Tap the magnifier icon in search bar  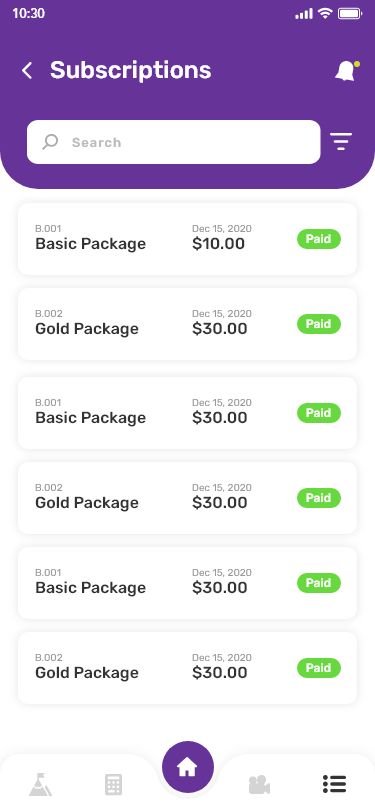[50, 142]
